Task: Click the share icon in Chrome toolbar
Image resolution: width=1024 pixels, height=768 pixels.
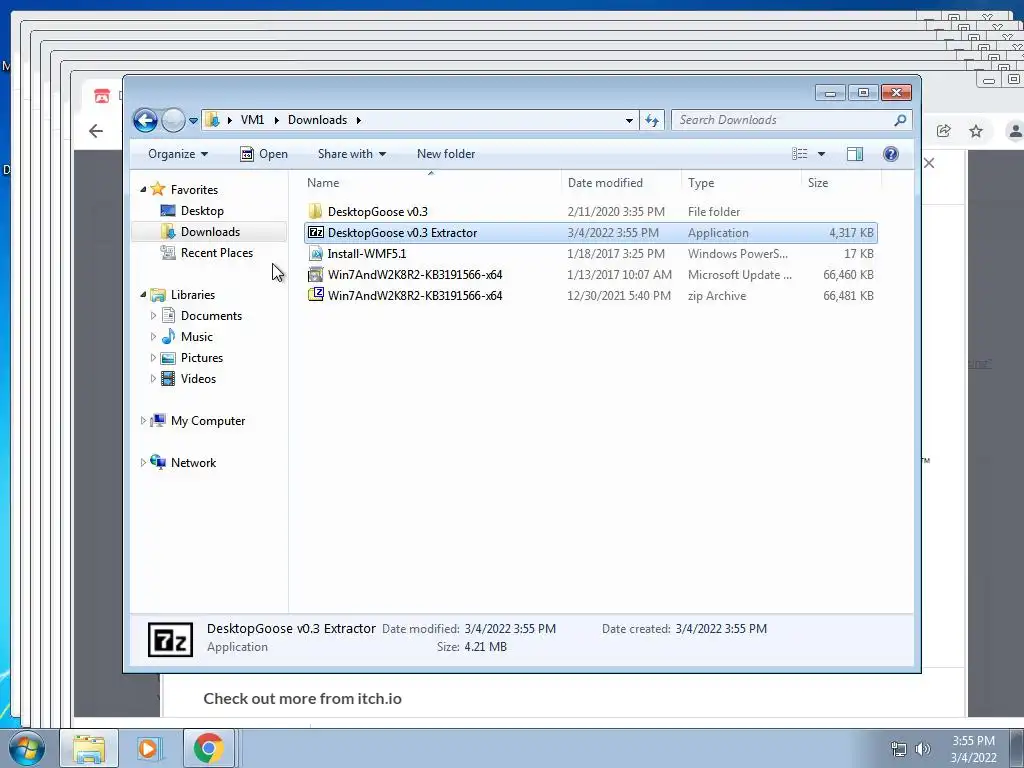Action: tap(944, 131)
